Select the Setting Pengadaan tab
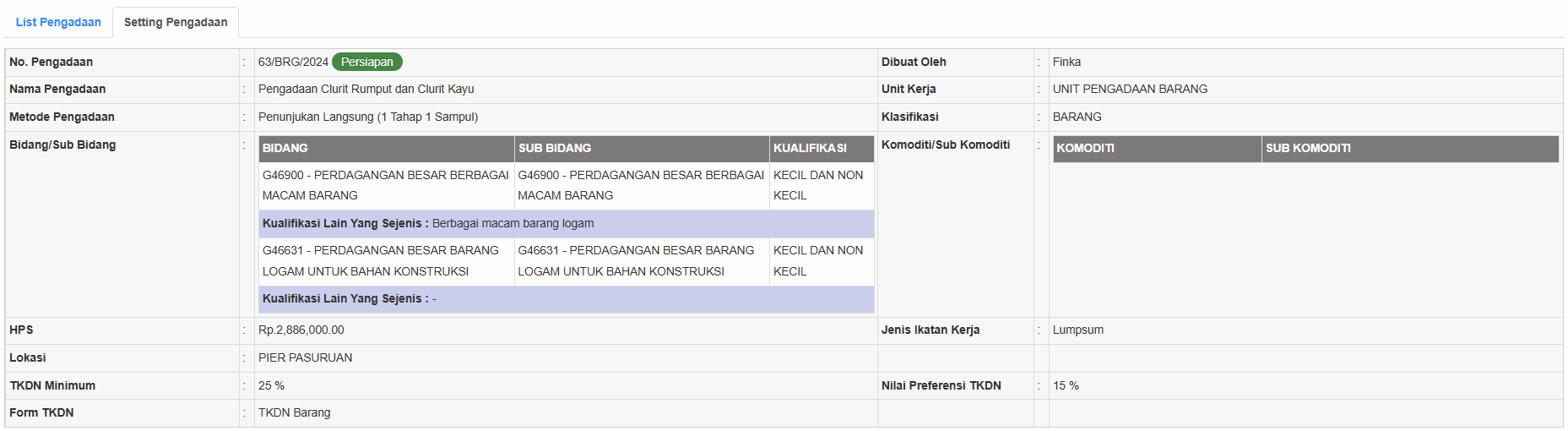The height and width of the screenshot is (431, 1568). click(x=176, y=23)
